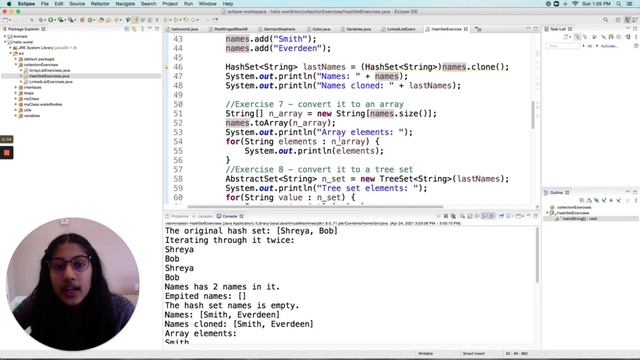Expand the JRE System Library node
Image resolution: width=640 pixels, height=360 pixels.
(x=11, y=48)
